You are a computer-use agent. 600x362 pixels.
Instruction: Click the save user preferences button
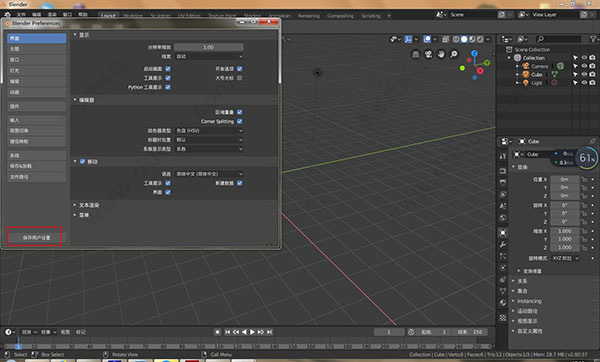click(36, 238)
